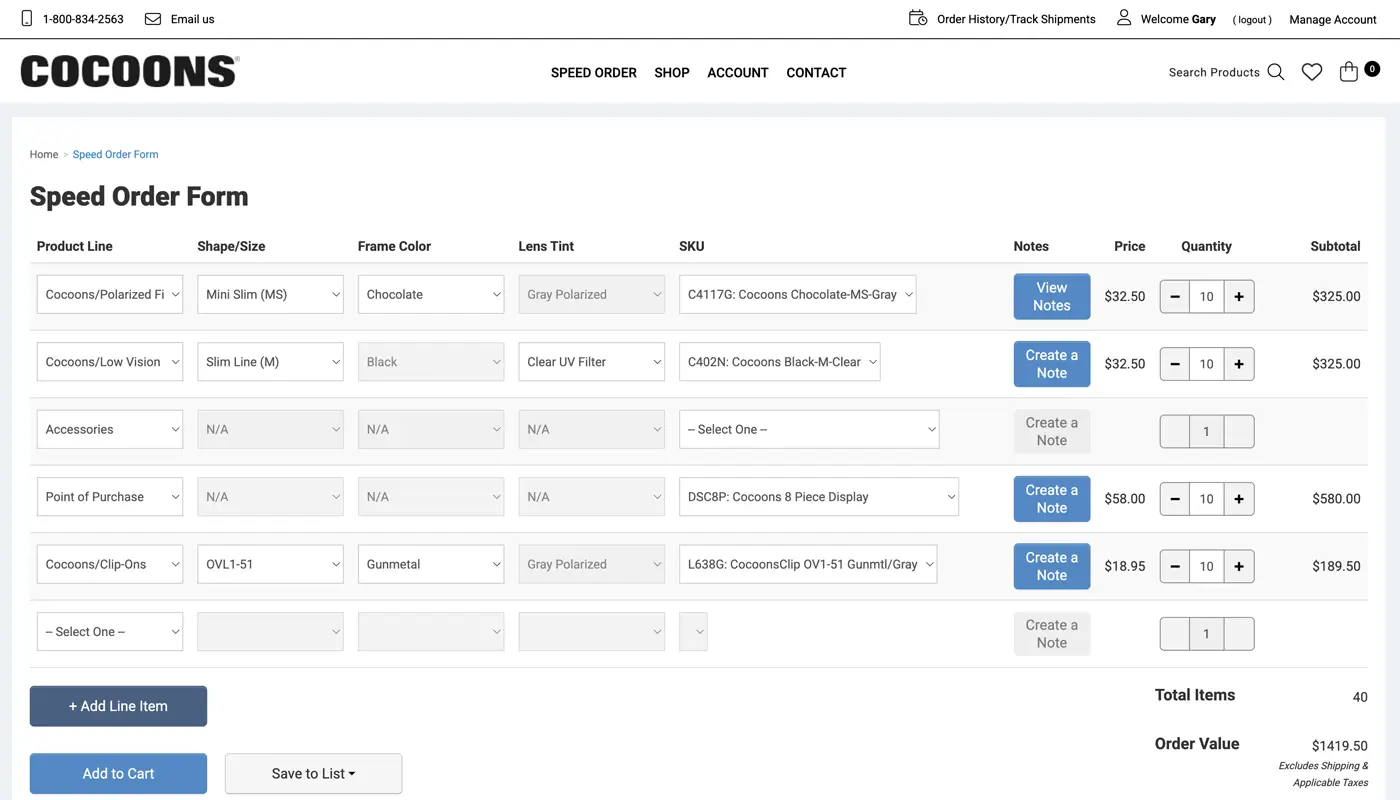Decrease quantity for C4117G Chocolate row
Viewport: 1400px width, 800px height.
(1175, 297)
